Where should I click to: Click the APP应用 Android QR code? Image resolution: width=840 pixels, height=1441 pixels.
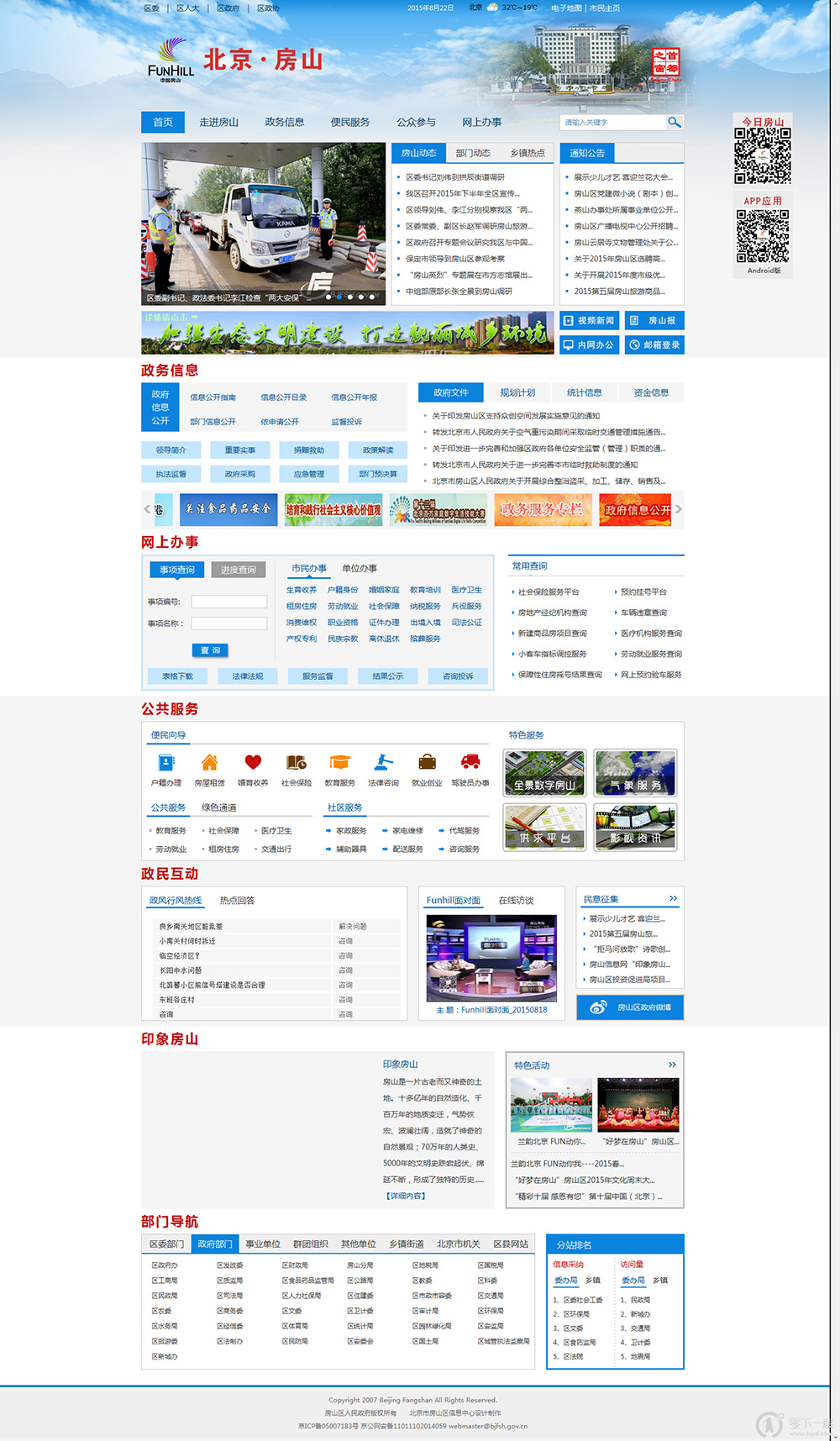(763, 236)
